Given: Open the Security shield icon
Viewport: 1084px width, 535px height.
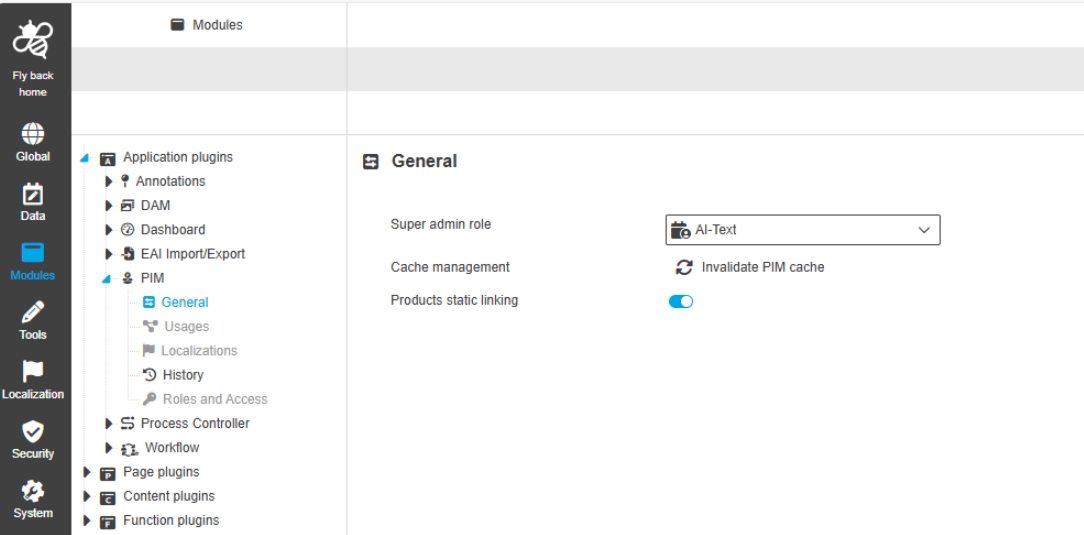Looking at the screenshot, I should click(x=36, y=432).
